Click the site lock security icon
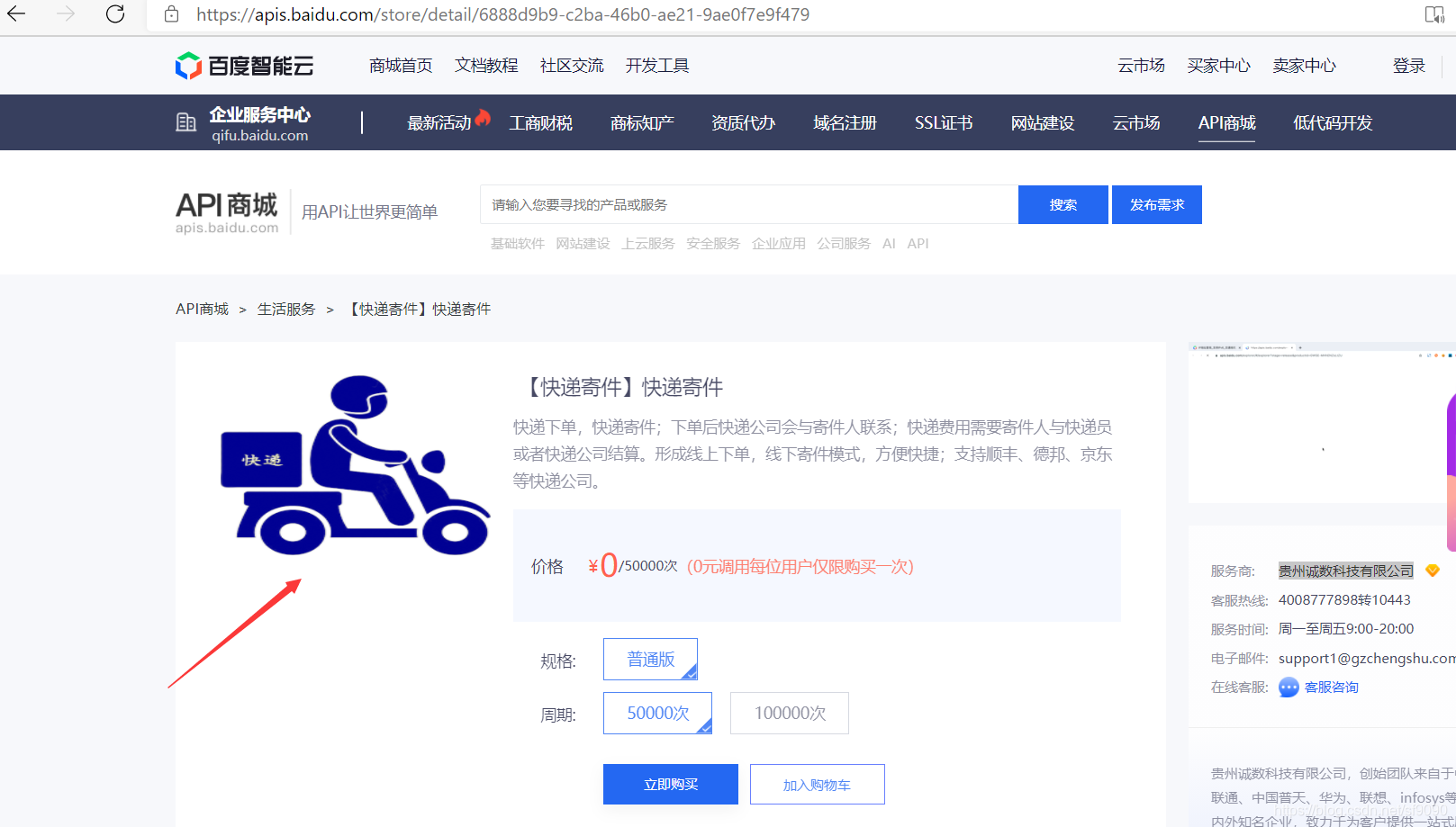The image size is (1456, 827). pos(171,14)
